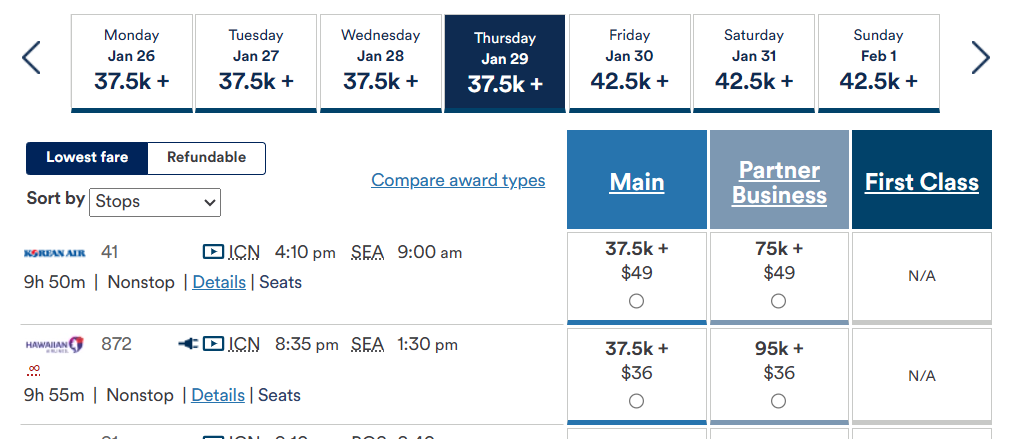
Task: Select the Friday Jan 30 date tab
Action: coord(629,62)
